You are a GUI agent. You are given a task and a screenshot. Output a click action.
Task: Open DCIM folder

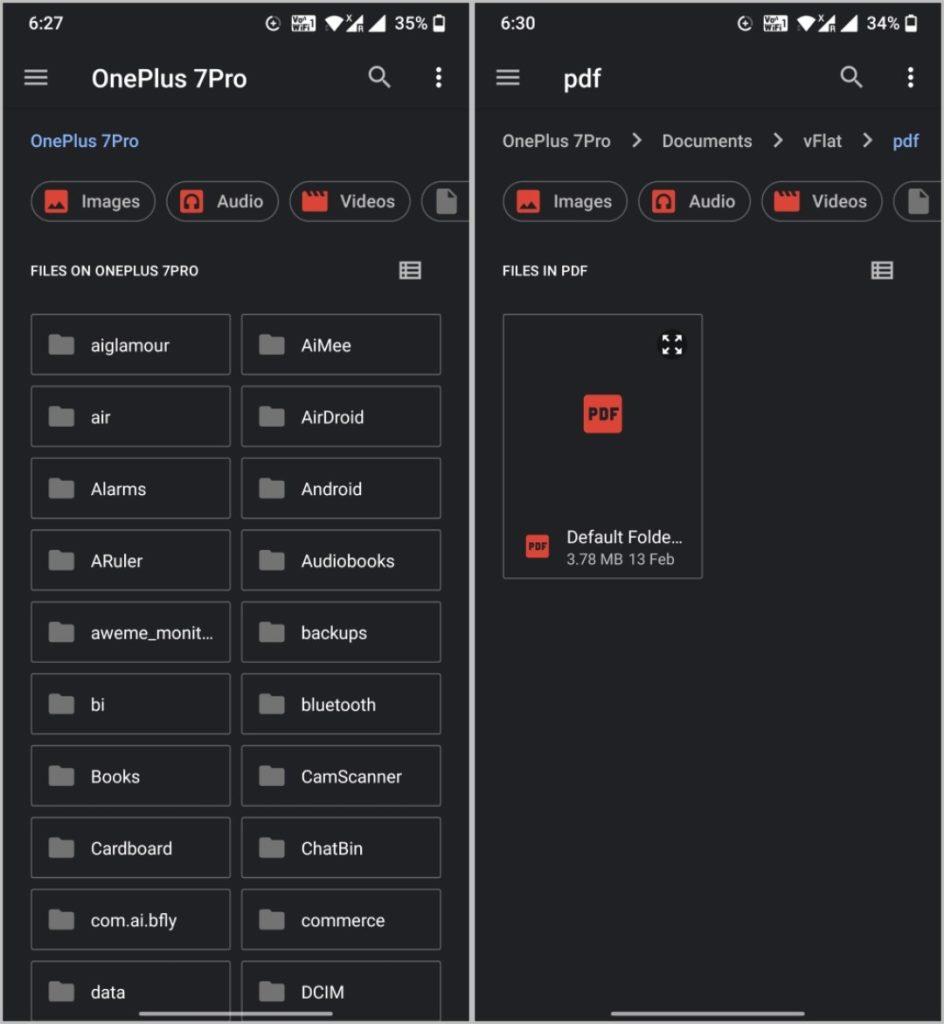point(341,990)
